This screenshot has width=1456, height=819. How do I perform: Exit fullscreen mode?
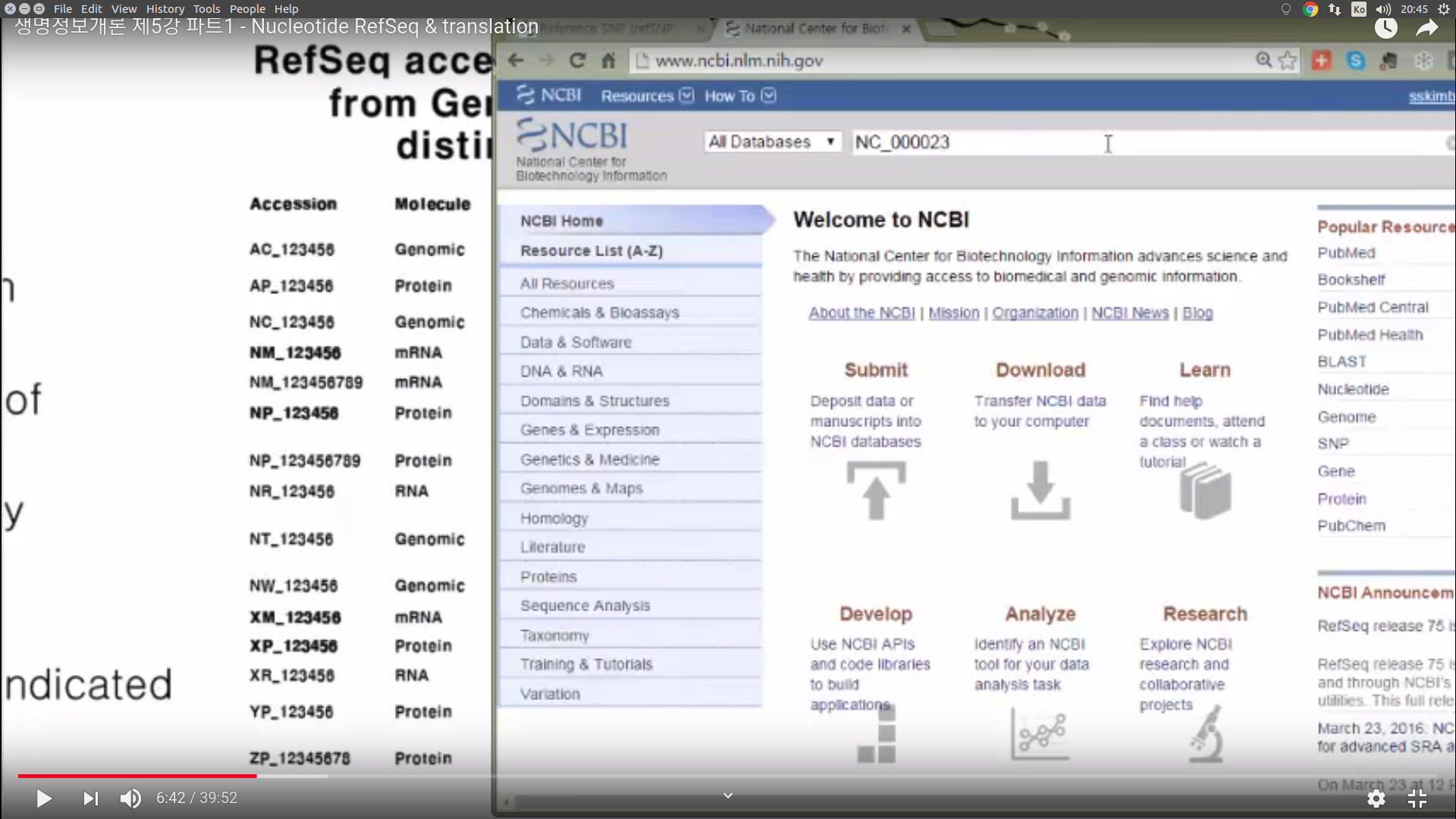pyautogui.click(x=1417, y=799)
